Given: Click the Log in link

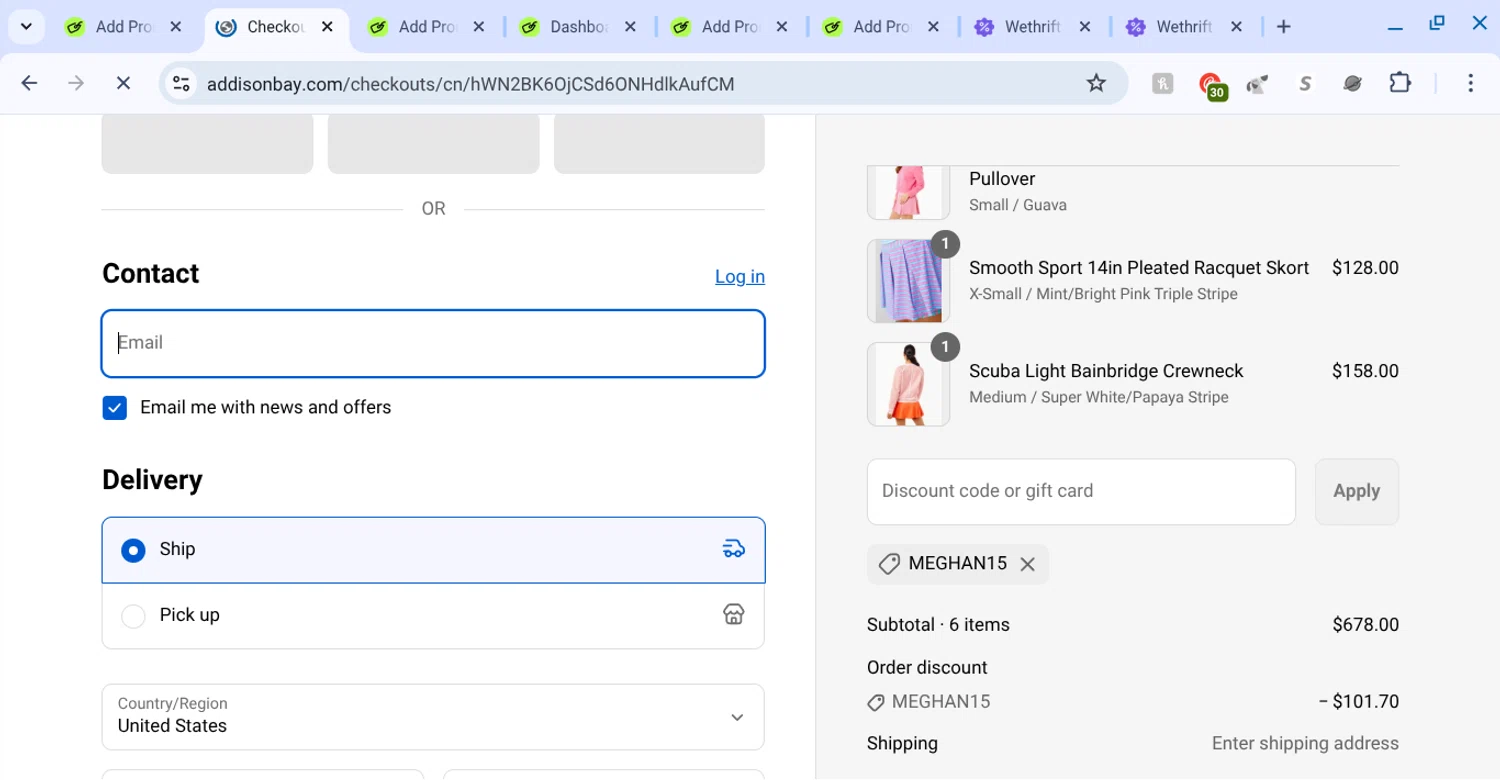Looking at the screenshot, I should click(x=740, y=277).
